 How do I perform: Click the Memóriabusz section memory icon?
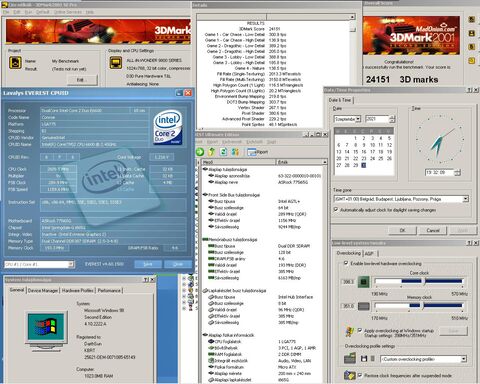click(x=205, y=239)
